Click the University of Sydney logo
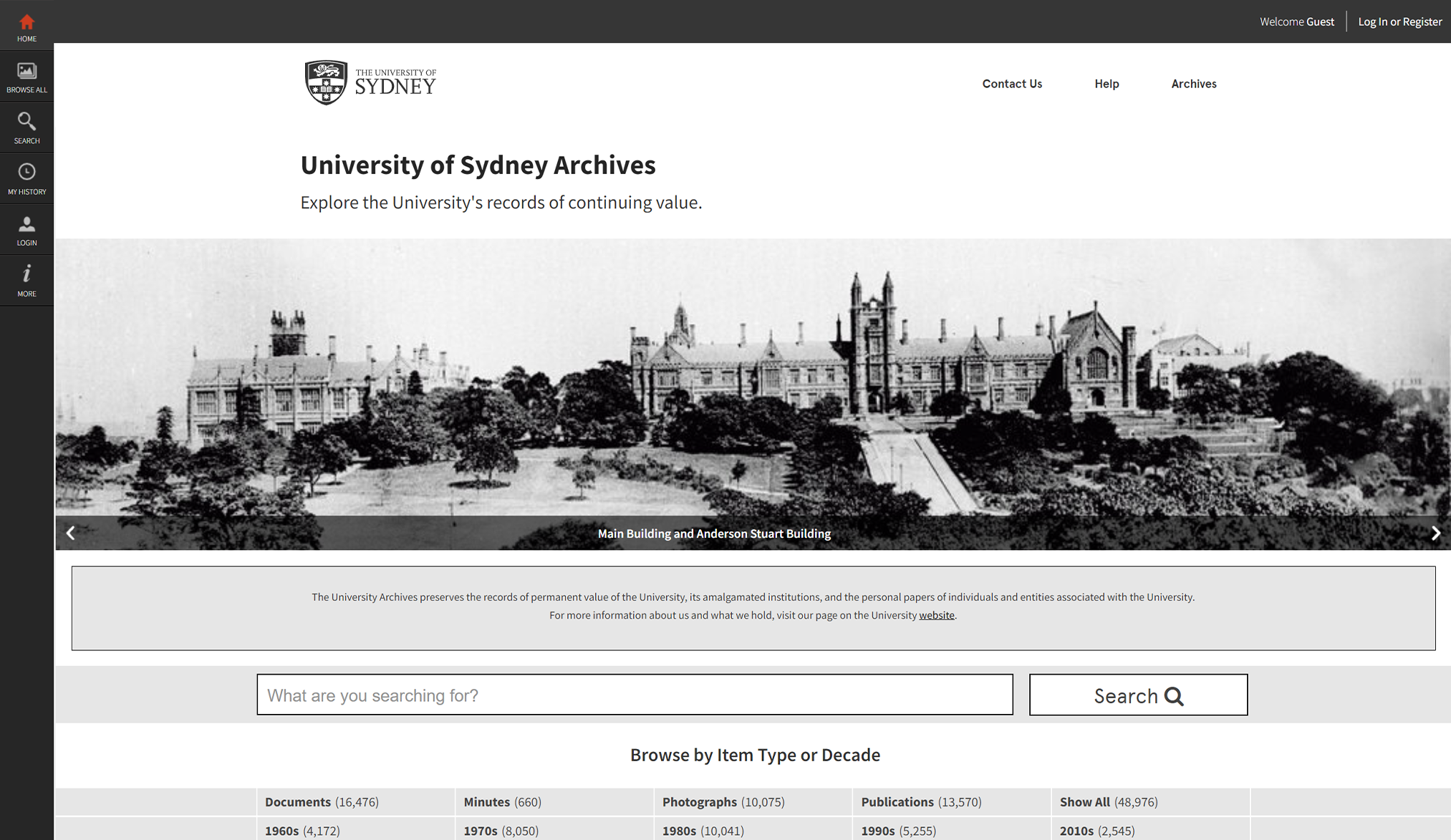This screenshot has width=1451, height=840. coord(370,82)
